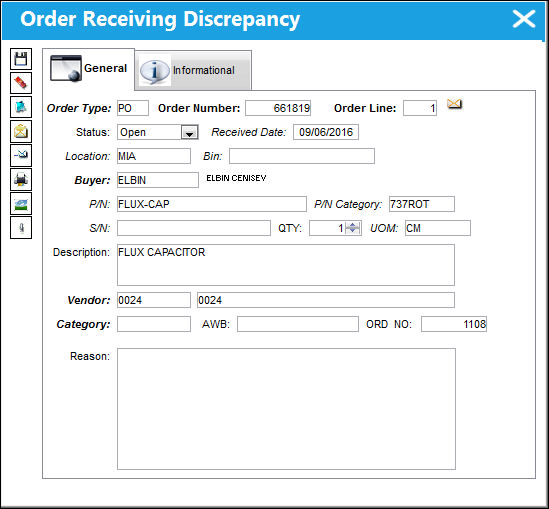
Task: Click the Status combo box showing Open
Action: click(x=158, y=132)
